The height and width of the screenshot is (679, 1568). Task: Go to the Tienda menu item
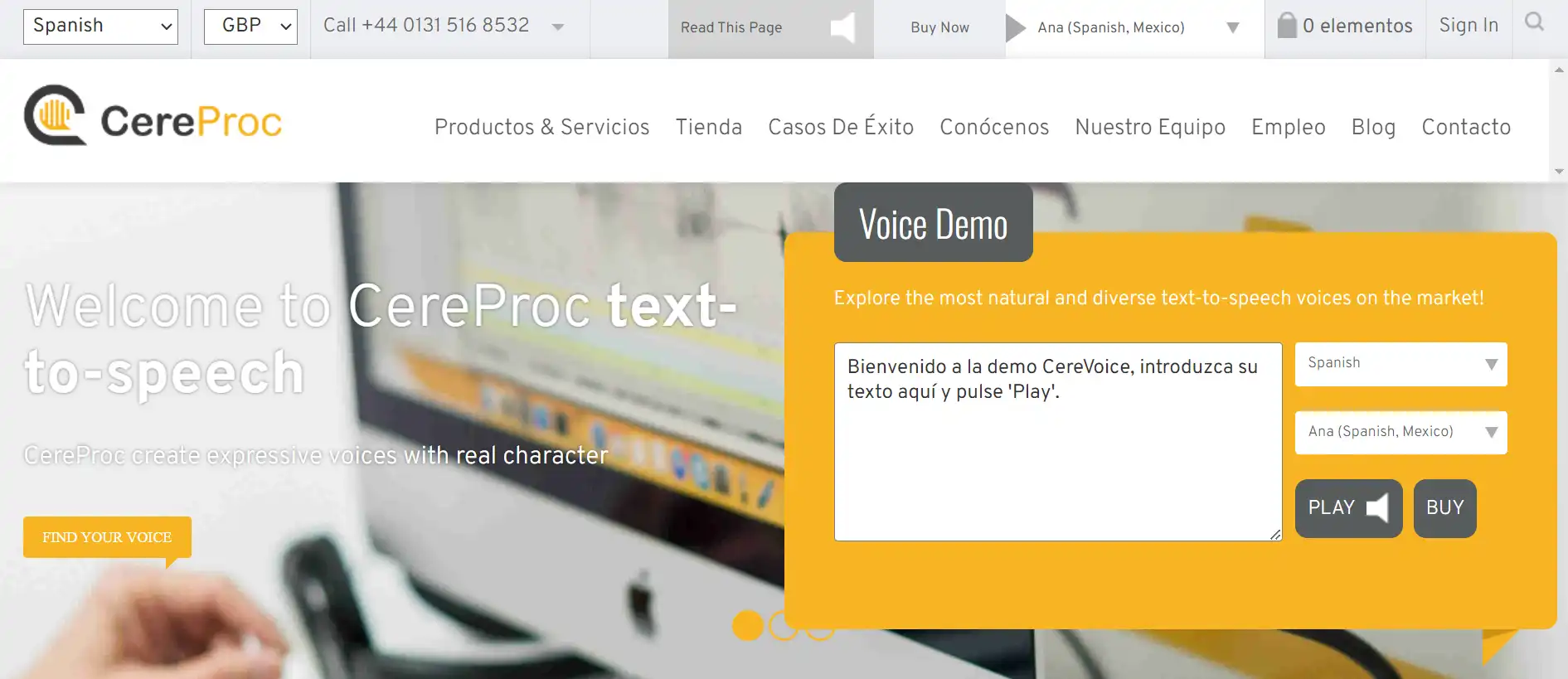[x=709, y=127]
